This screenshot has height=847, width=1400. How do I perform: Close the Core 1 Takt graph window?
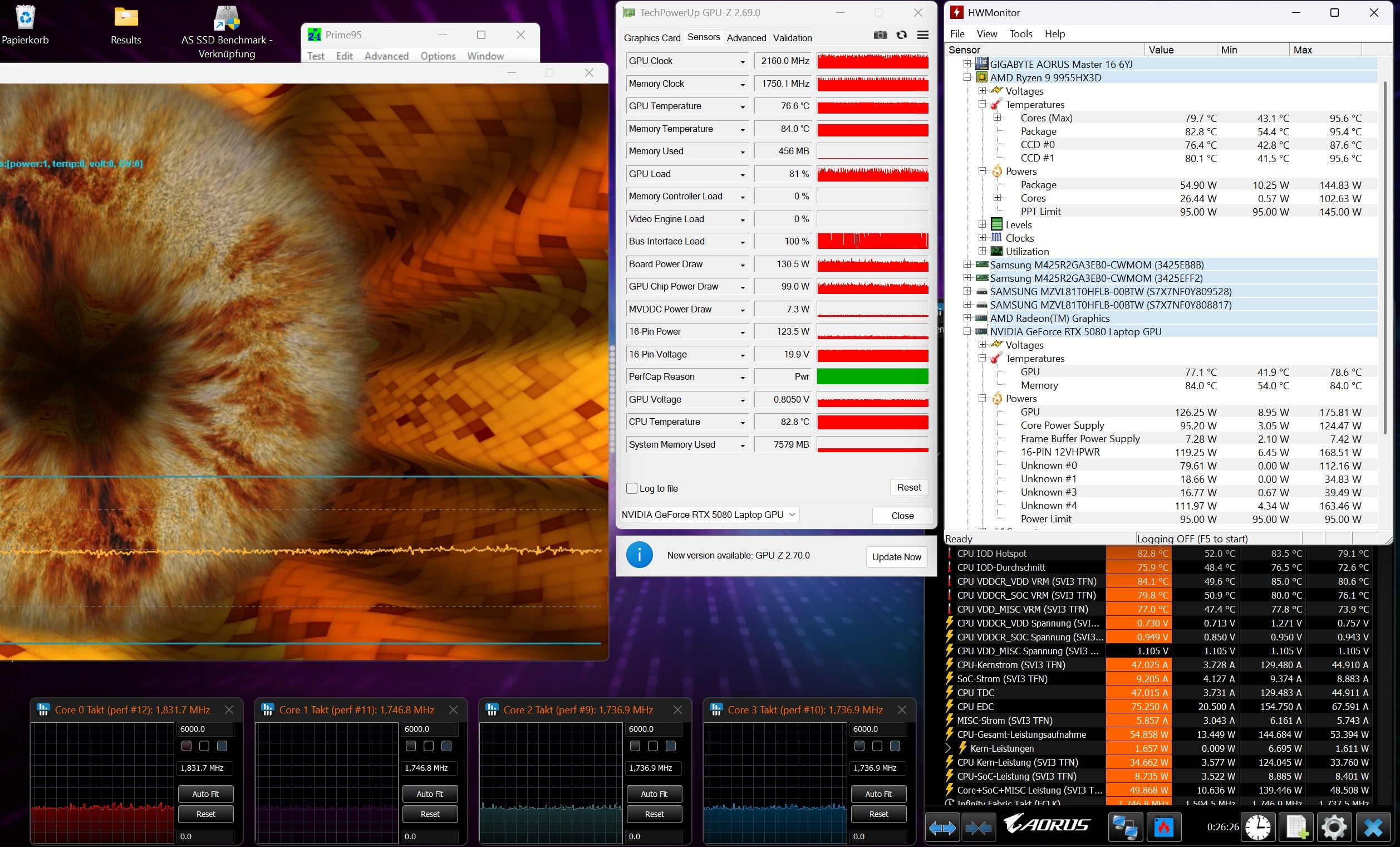point(453,709)
